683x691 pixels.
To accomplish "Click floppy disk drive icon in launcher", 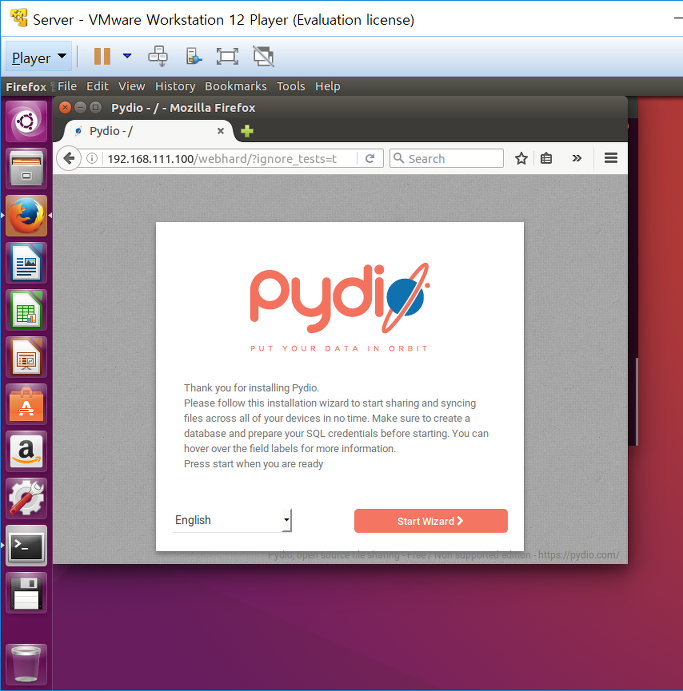I will click(x=26, y=593).
